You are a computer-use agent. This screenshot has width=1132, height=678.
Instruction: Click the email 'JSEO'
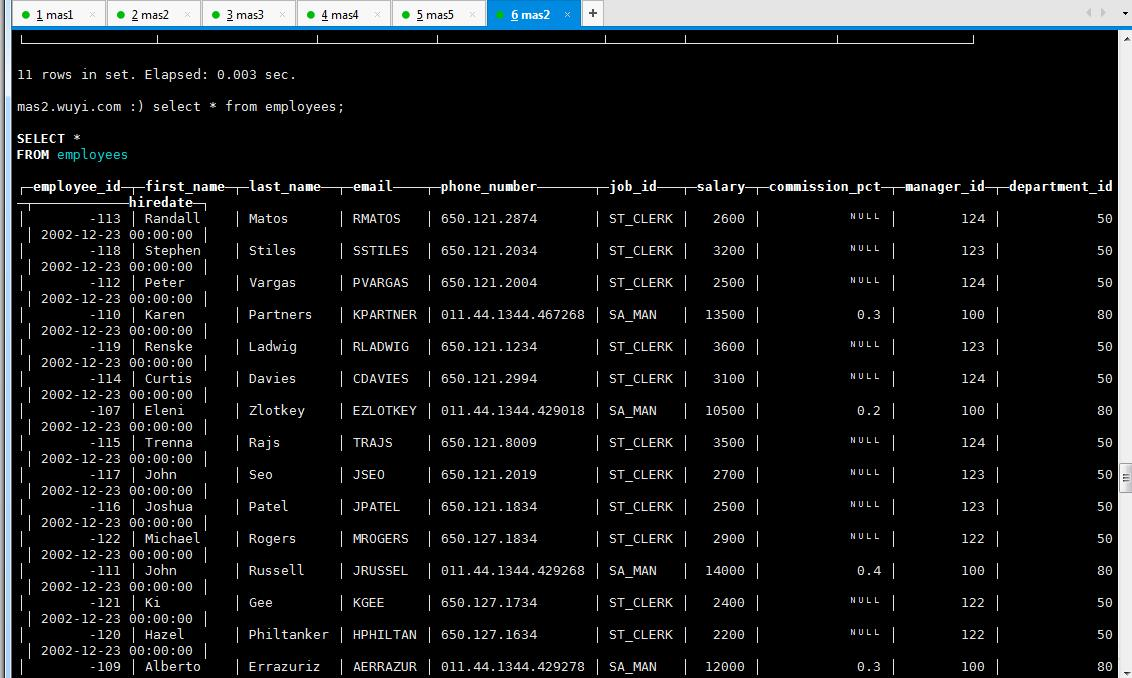coord(368,474)
